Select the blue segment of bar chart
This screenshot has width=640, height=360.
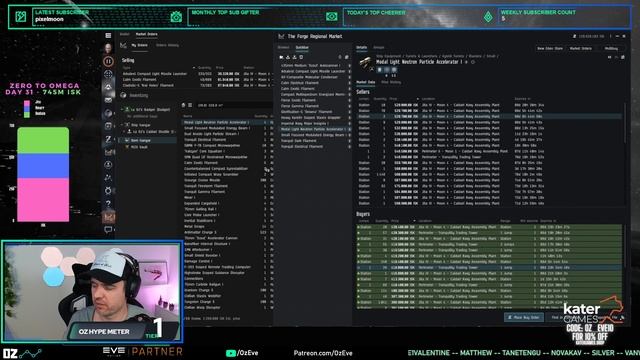coord(43,166)
